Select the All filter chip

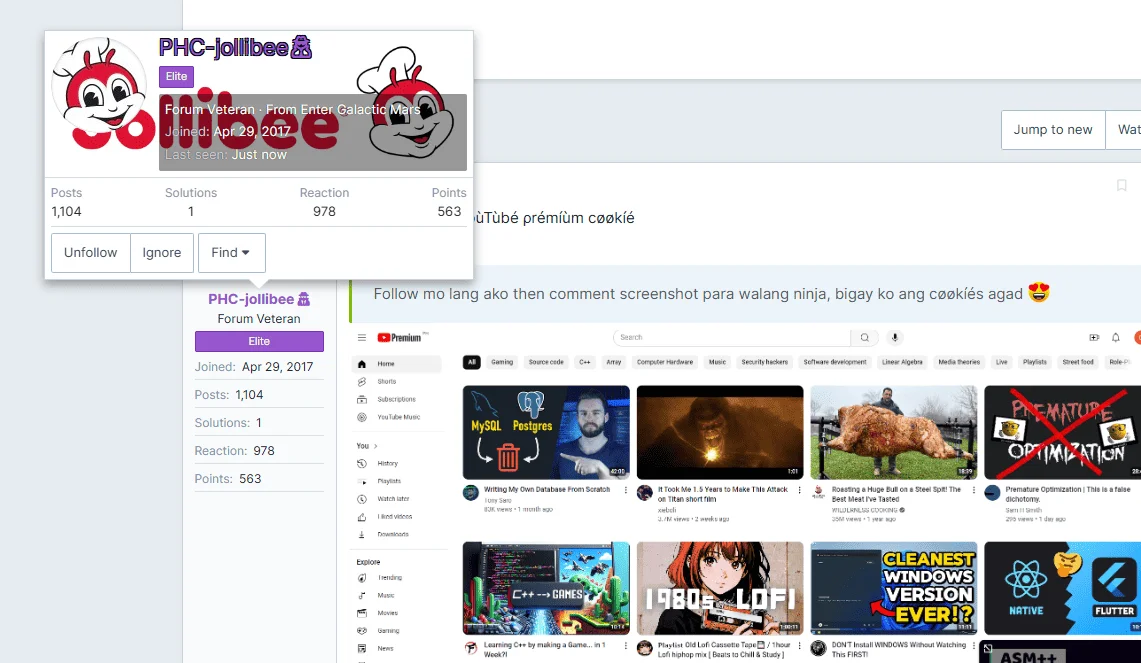(x=472, y=362)
